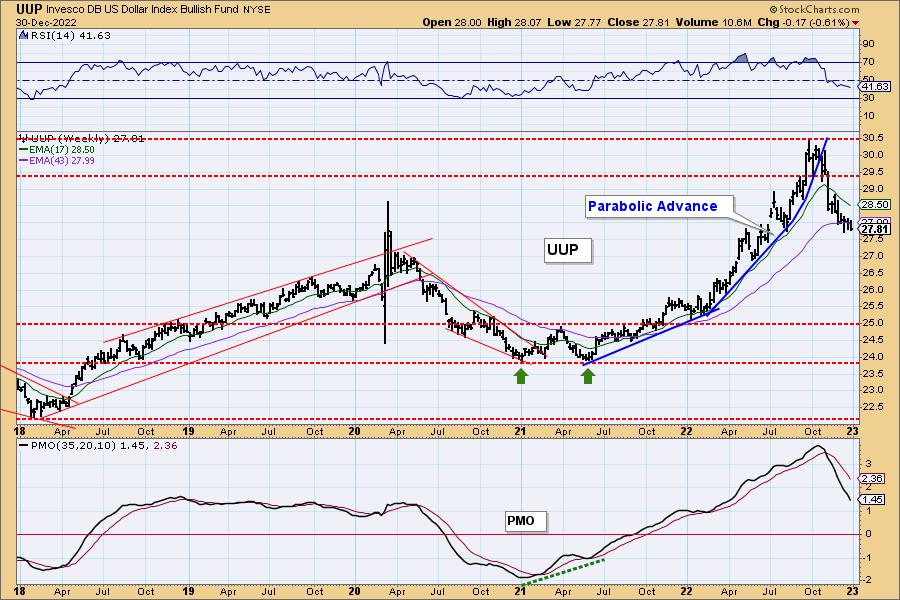Click the EMA(17) 28.50 legend entry
The height and width of the screenshot is (600, 900).
pos(57,149)
